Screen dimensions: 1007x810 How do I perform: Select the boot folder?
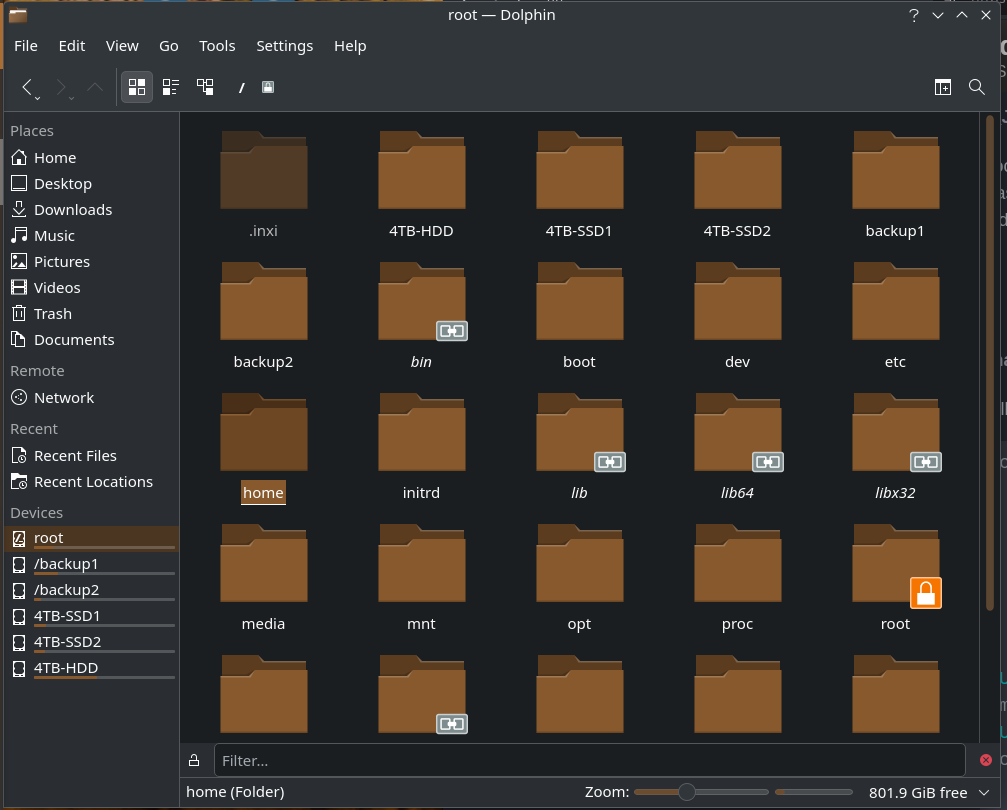tap(579, 301)
